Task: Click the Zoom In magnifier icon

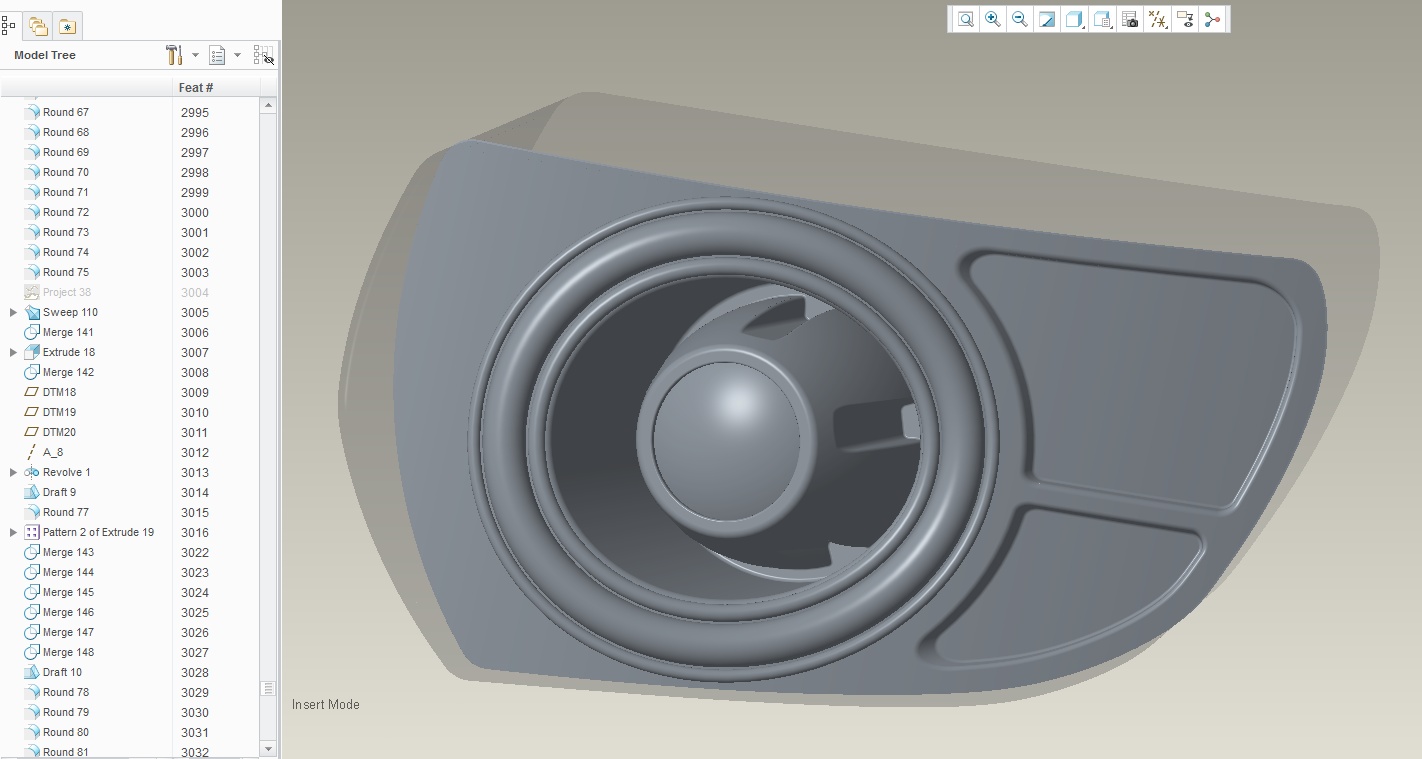Action: click(992, 19)
